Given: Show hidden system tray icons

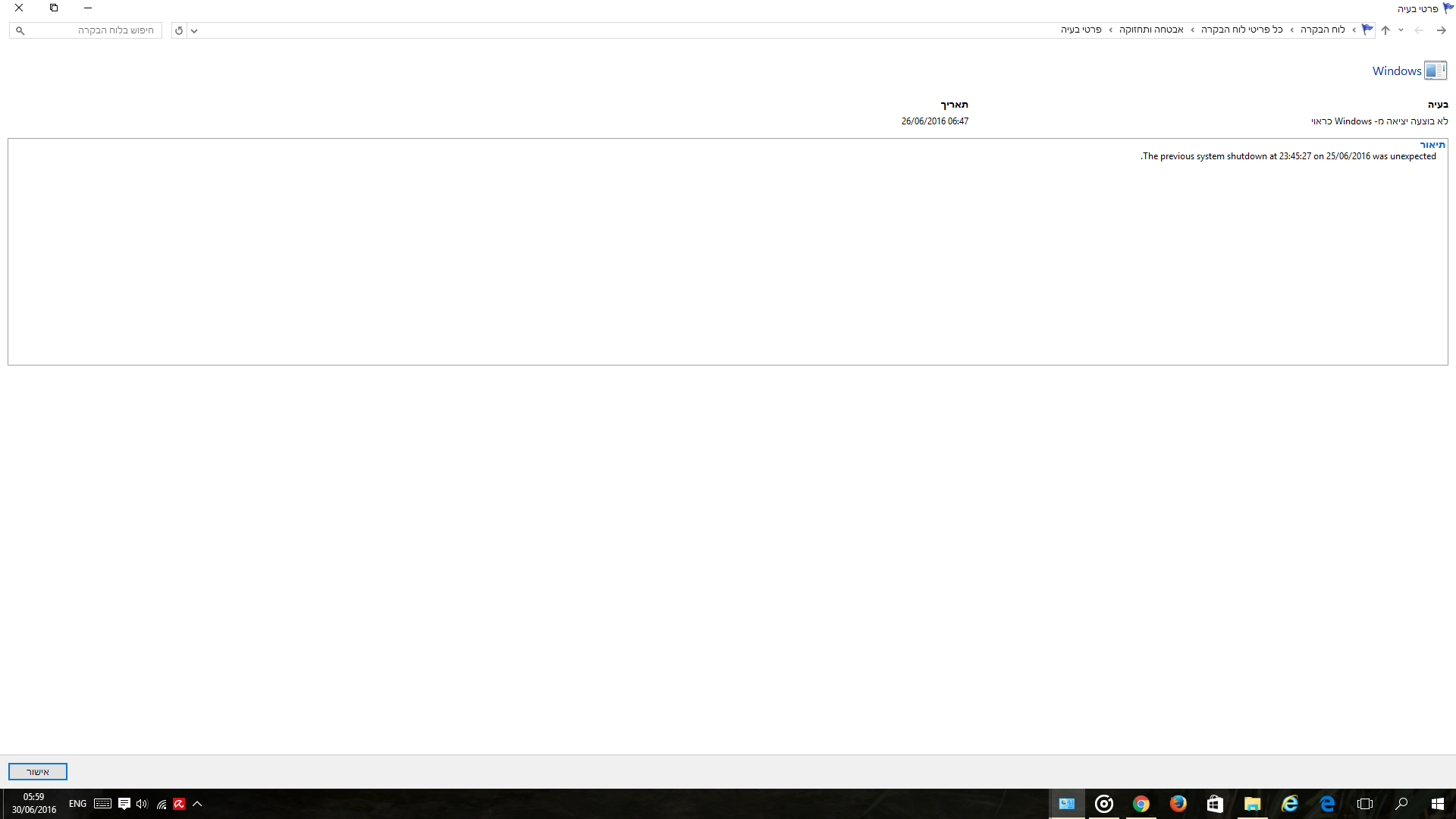Looking at the screenshot, I should point(197,804).
